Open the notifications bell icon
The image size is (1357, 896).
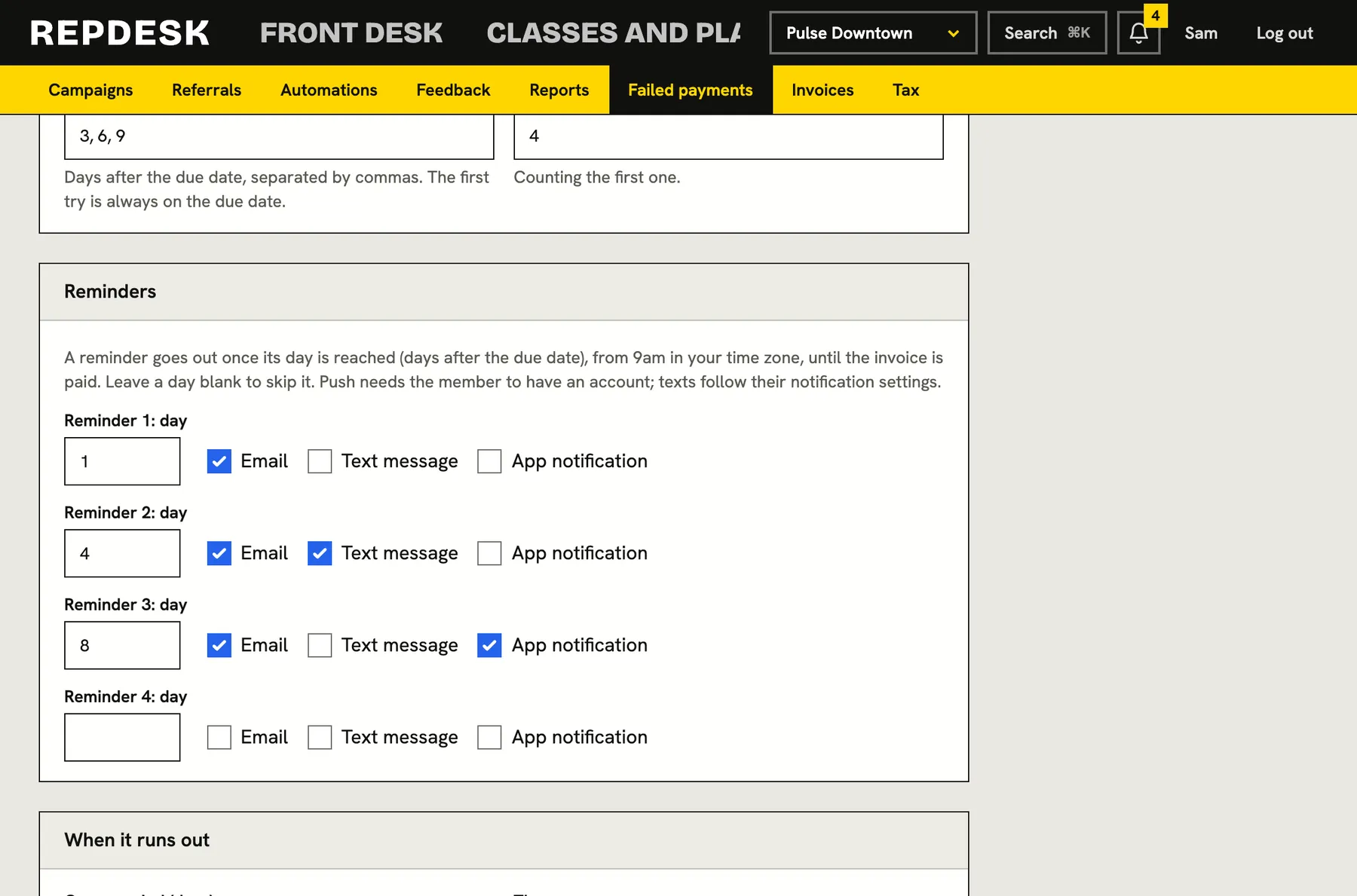pyautogui.click(x=1138, y=33)
